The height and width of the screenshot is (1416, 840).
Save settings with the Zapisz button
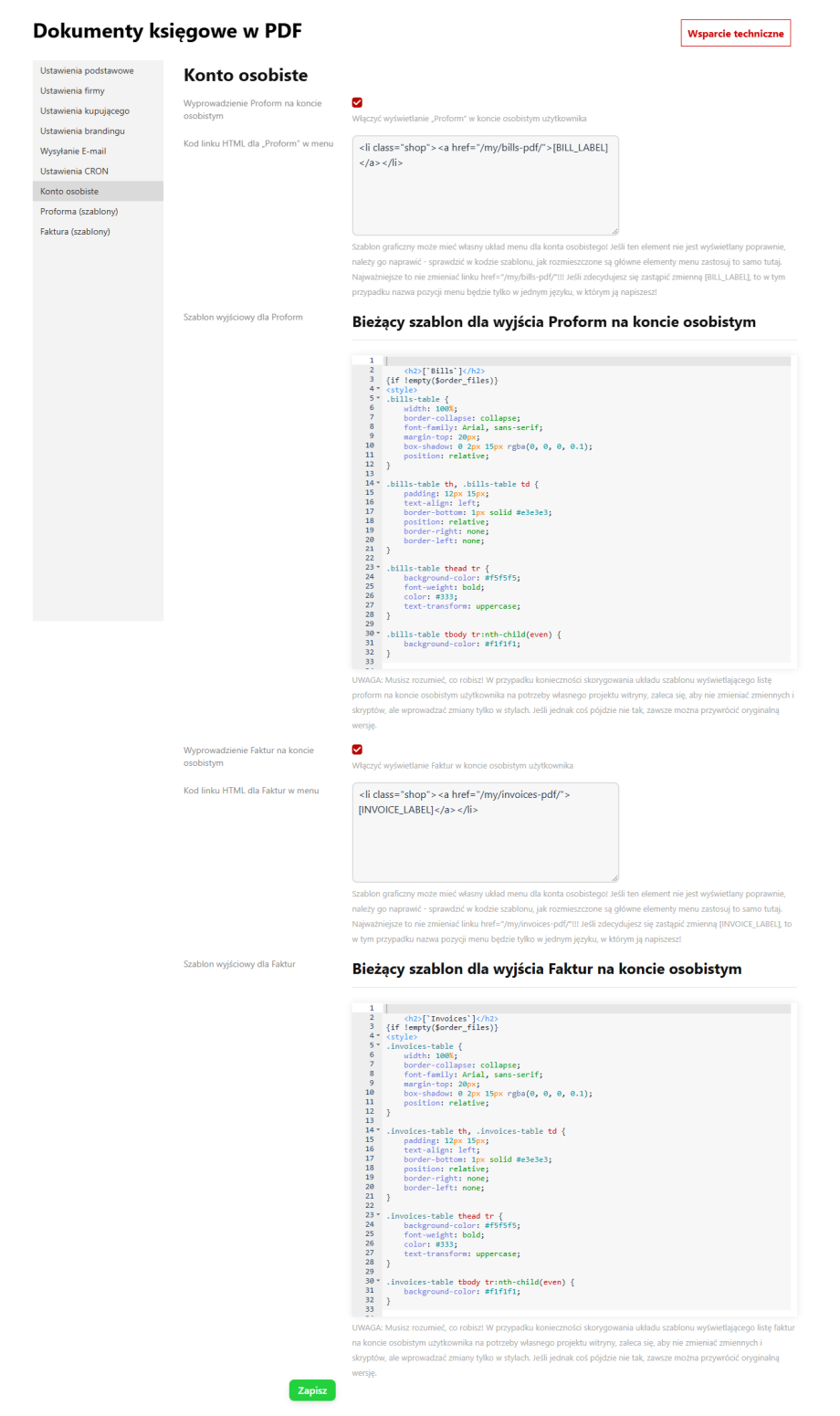point(312,1390)
